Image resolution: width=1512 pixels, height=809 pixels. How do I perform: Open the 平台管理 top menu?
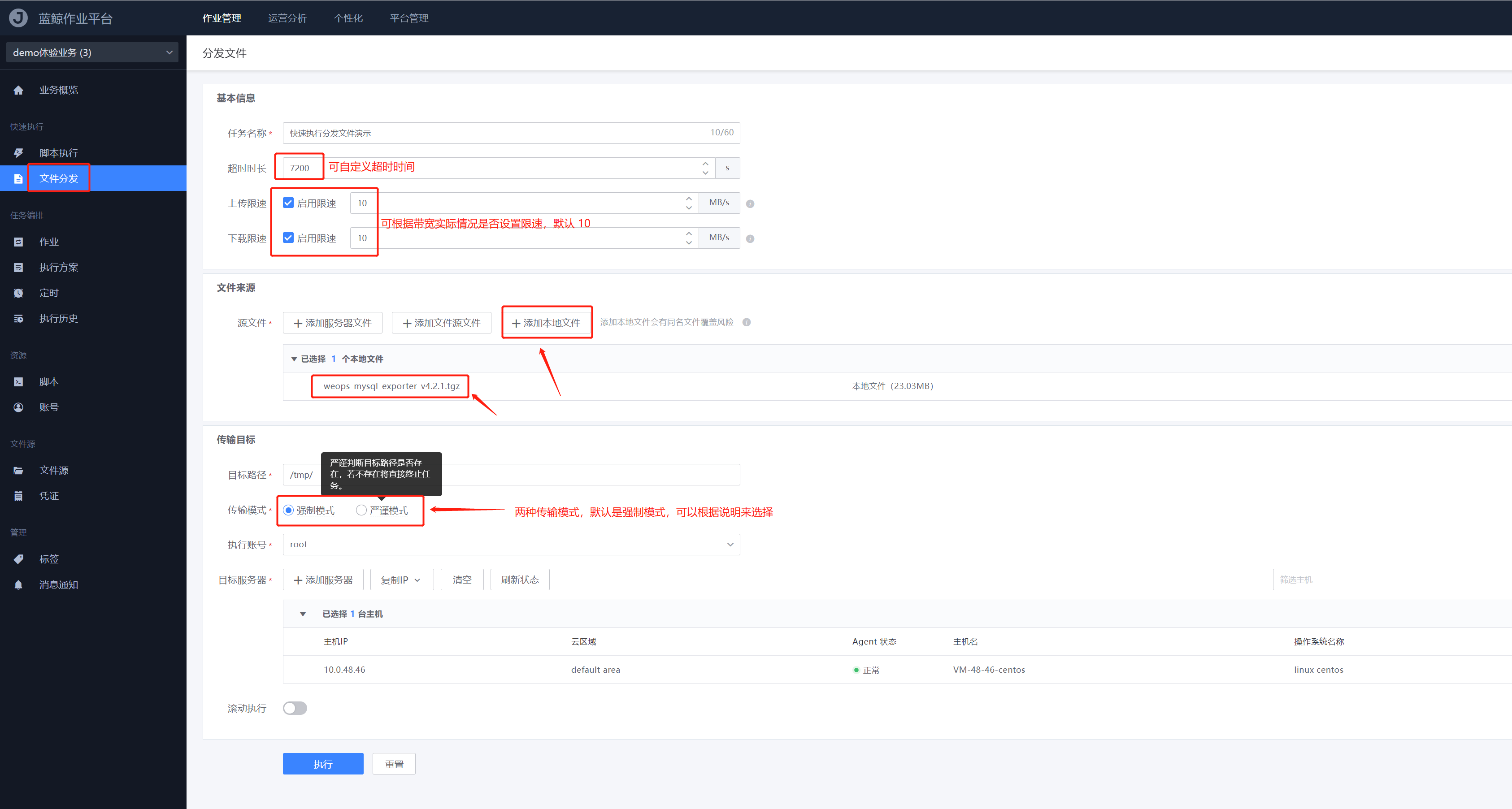409,18
